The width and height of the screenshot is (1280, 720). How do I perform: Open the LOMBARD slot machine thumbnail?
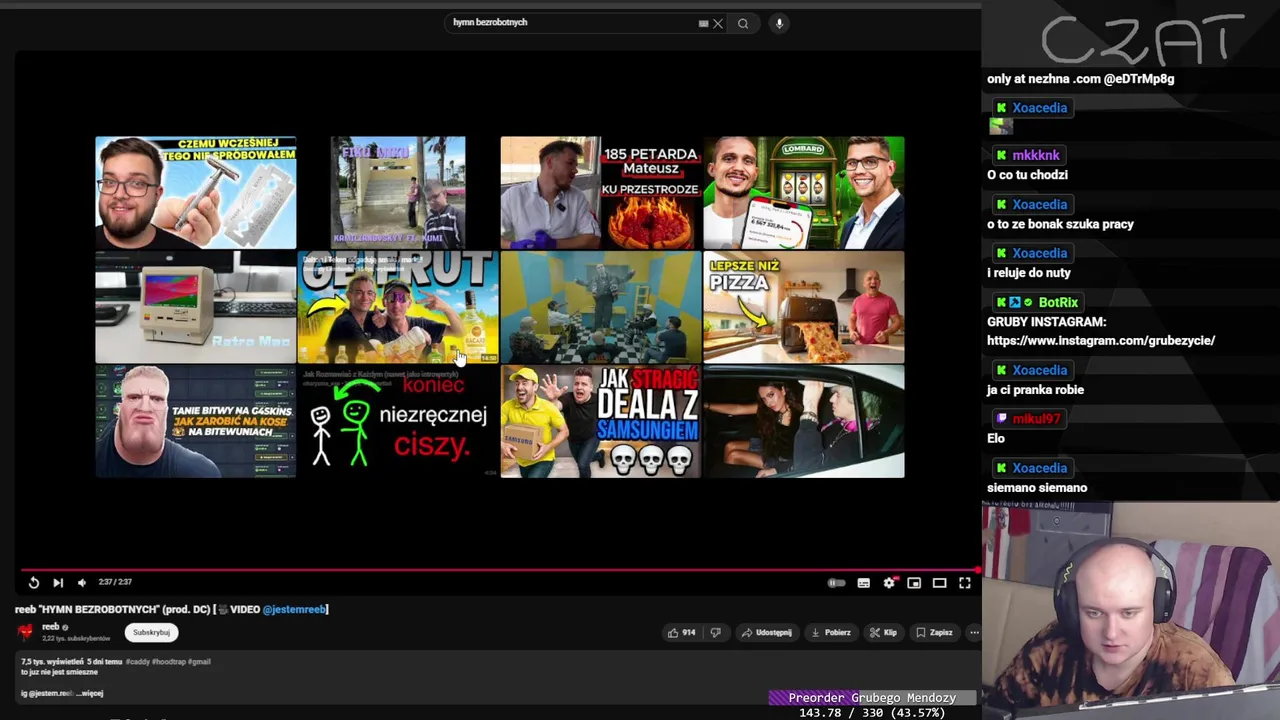click(x=803, y=192)
